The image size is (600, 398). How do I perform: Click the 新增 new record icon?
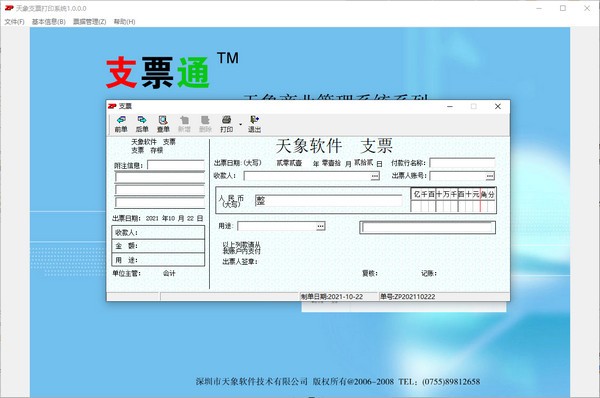pos(184,124)
